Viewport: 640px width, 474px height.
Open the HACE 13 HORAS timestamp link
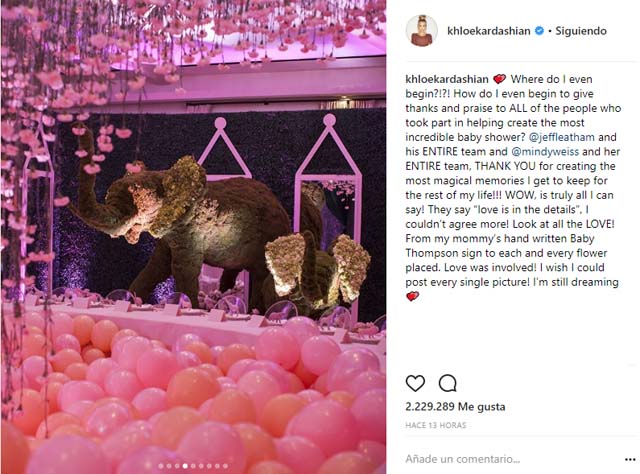tap(438, 425)
